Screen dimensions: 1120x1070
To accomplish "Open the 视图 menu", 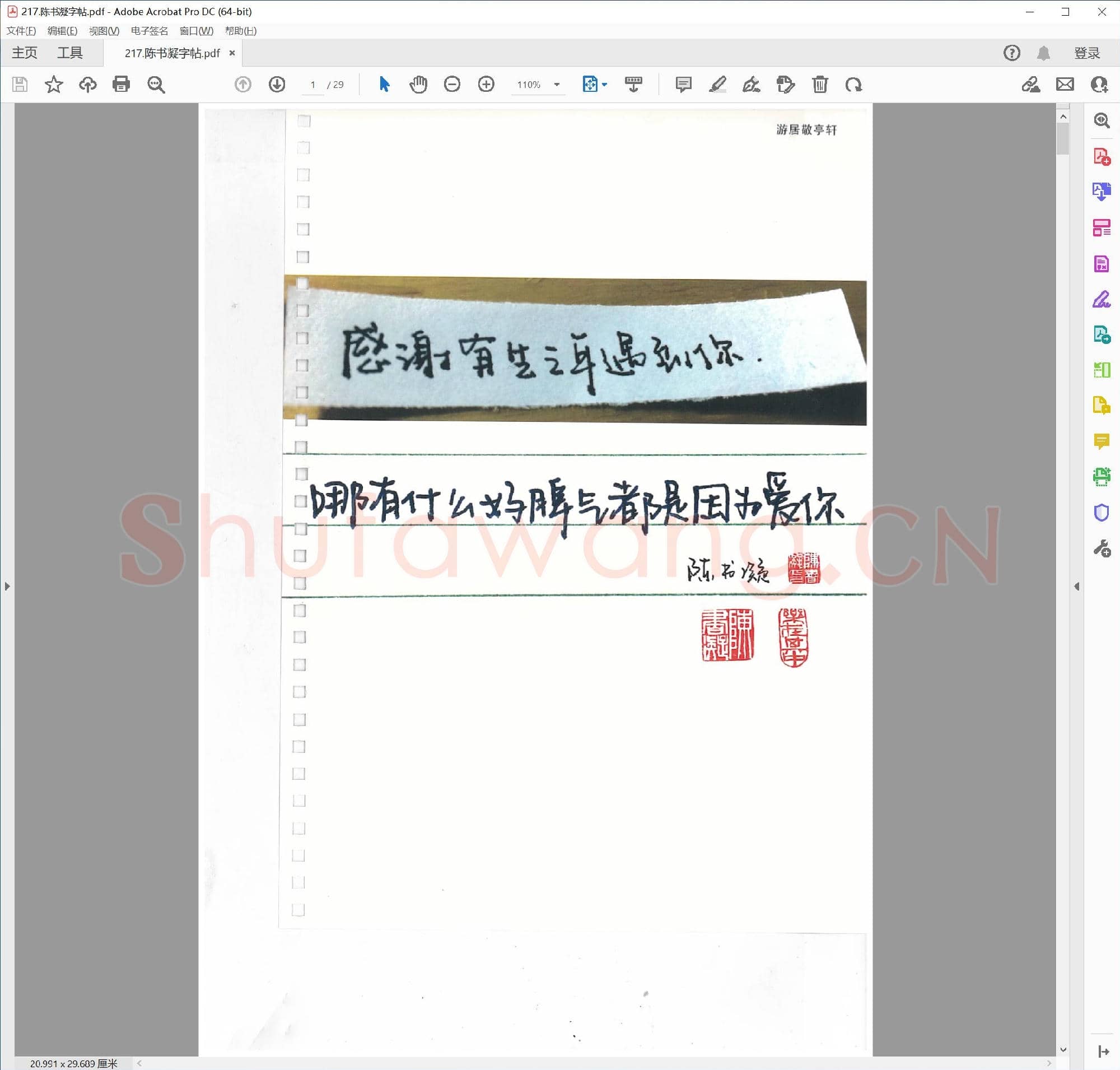I will click(x=103, y=31).
